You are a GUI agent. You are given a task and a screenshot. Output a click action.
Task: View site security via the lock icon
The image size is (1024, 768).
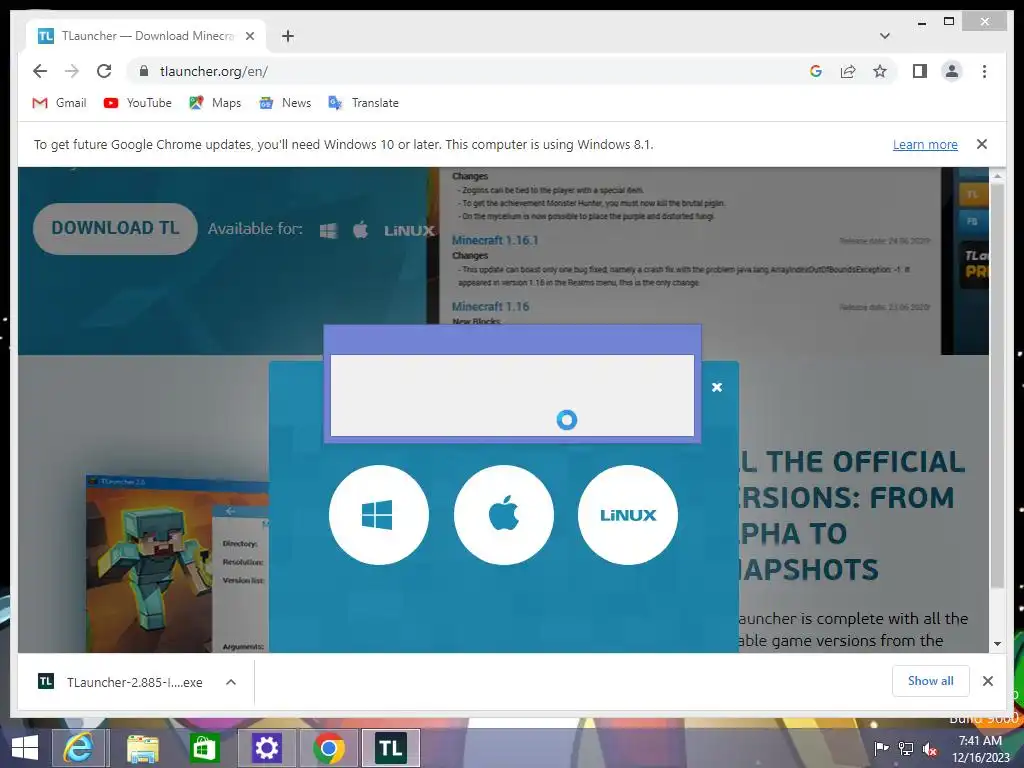[144, 71]
